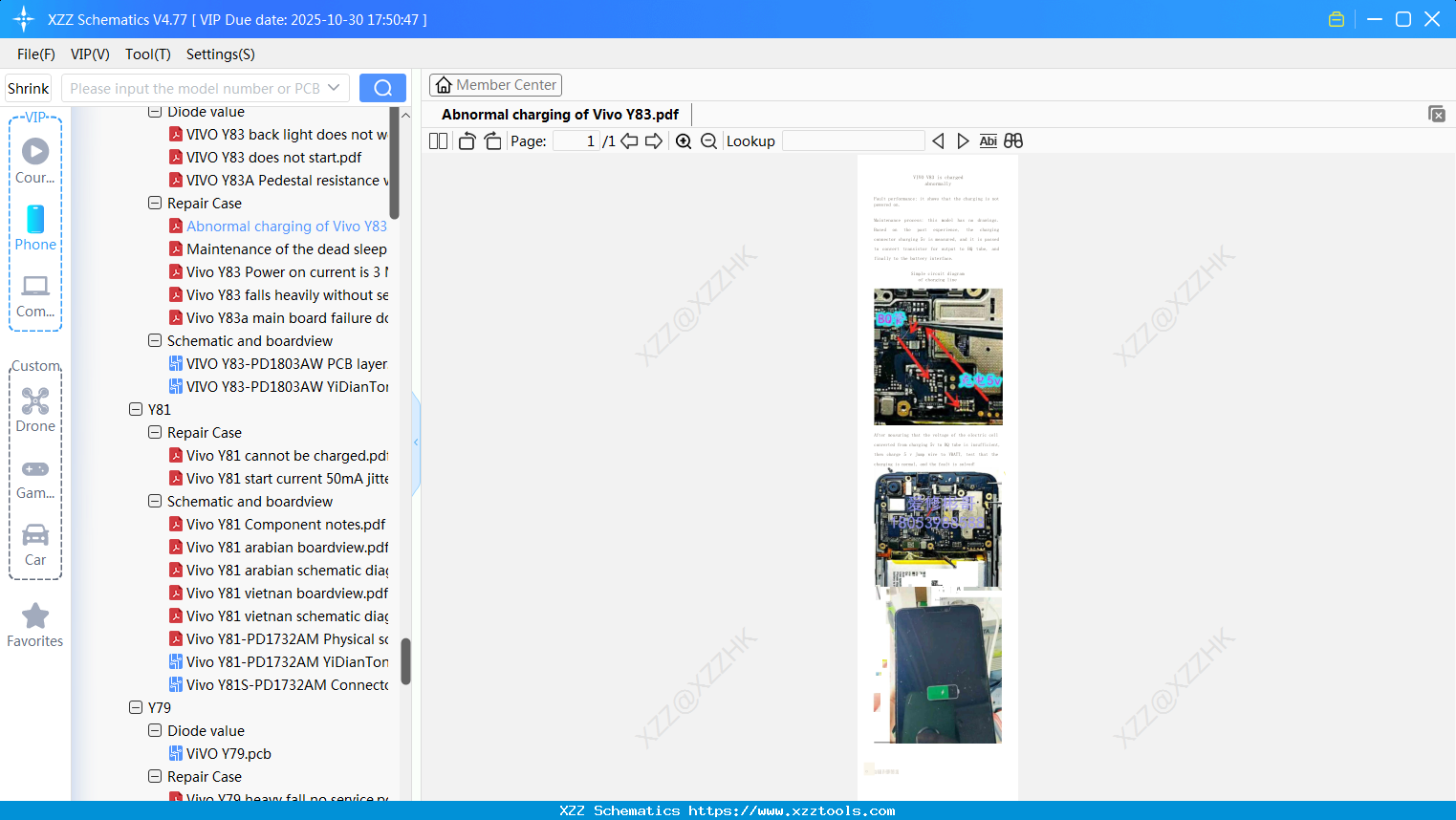Open the Game console category
The width and height of the screenshot is (1456, 820).
coord(35,478)
